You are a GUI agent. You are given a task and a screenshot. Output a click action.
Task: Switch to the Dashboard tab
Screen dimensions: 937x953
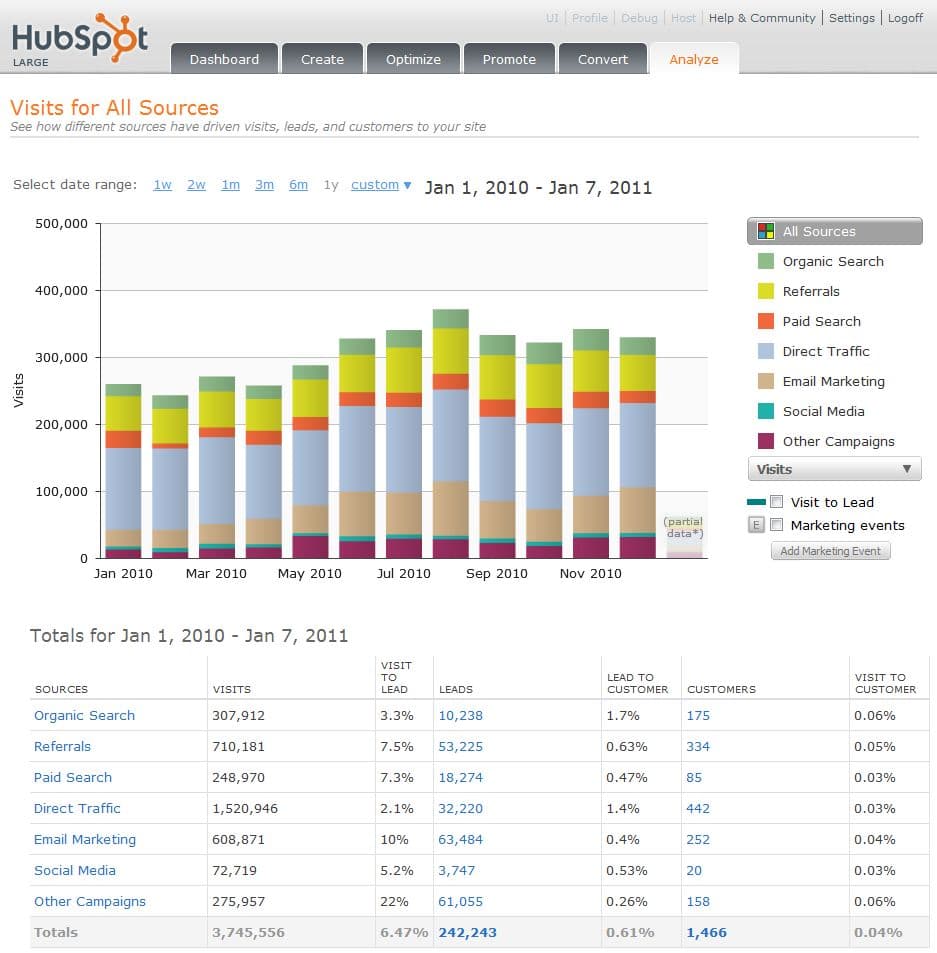[x=224, y=58]
